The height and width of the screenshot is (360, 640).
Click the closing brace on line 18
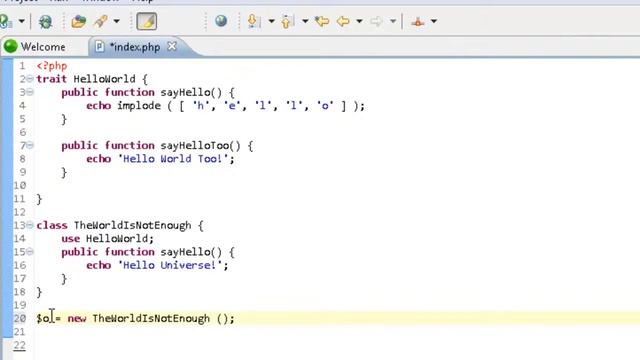pyautogui.click(x=39, y=292)
